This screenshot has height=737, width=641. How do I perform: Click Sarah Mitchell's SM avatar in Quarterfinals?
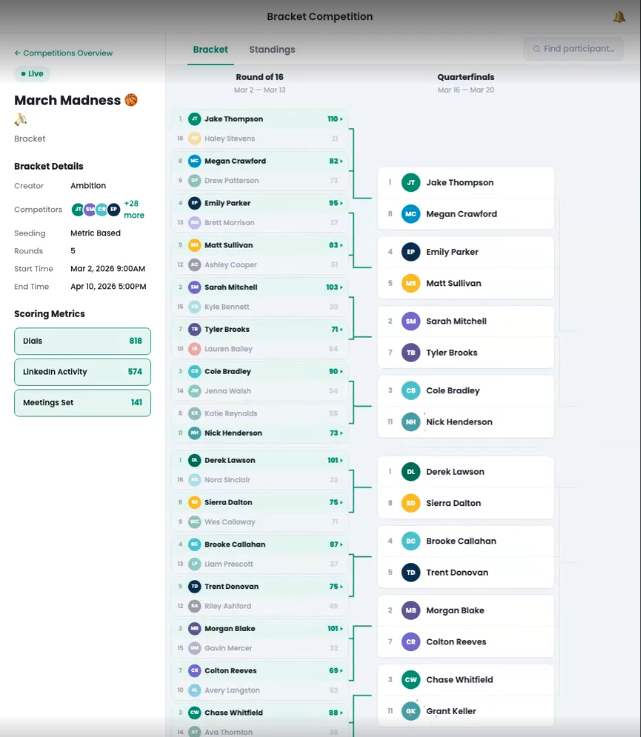pos(410,321)
